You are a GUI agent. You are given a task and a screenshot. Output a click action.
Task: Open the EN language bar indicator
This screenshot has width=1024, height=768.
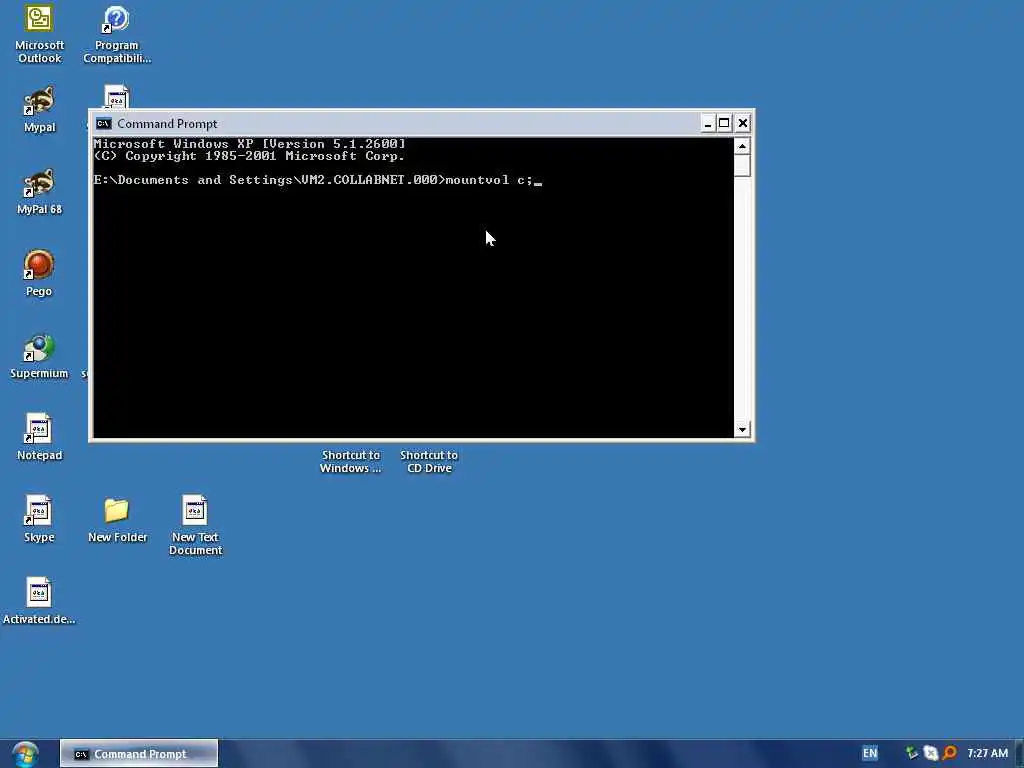point(870,754)
